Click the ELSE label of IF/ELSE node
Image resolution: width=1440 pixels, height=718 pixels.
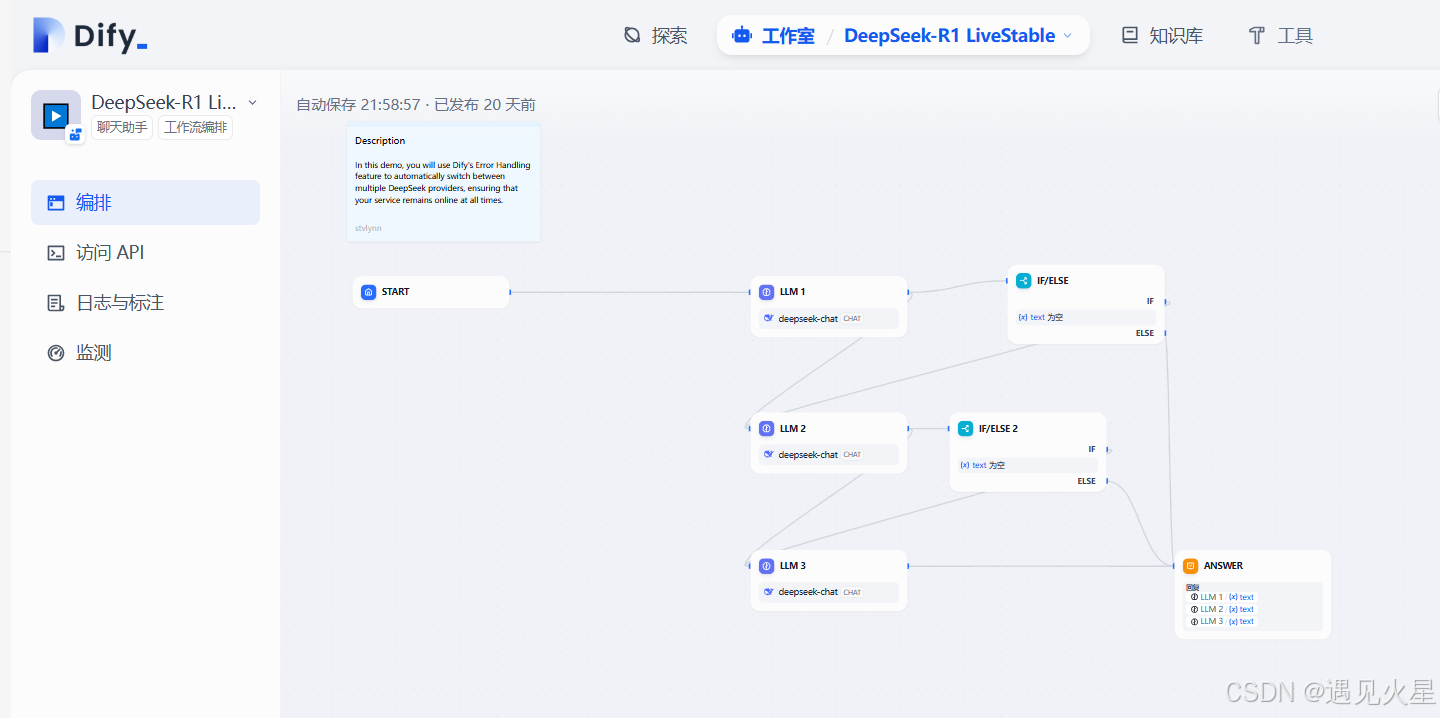1145,333
